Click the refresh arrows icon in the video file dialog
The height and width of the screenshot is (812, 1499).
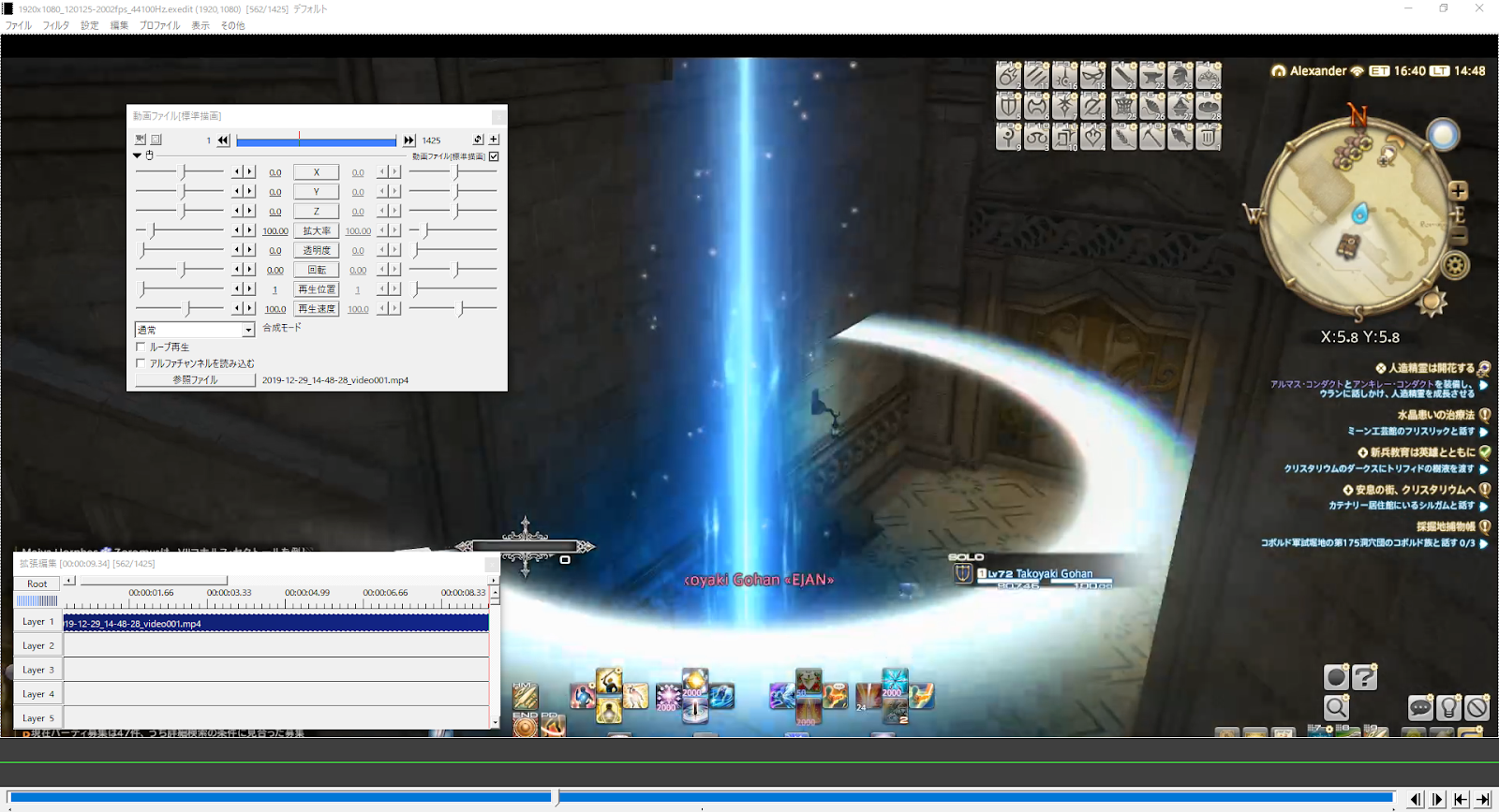pos(478,140)
